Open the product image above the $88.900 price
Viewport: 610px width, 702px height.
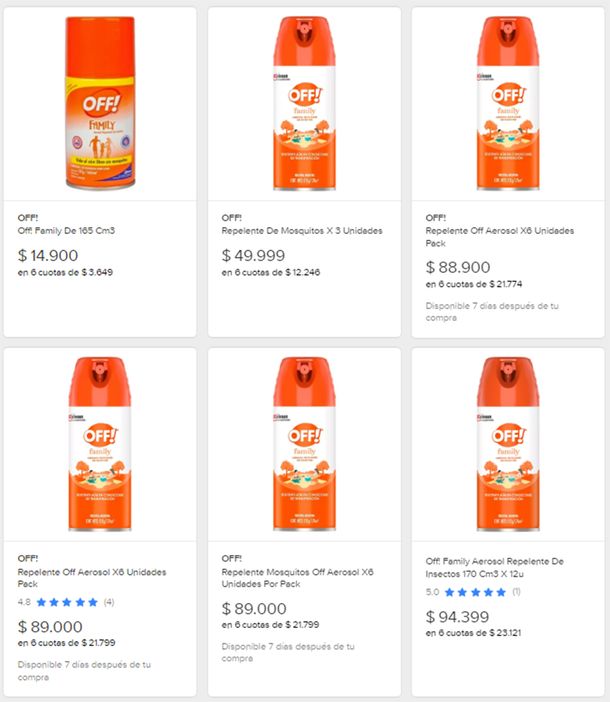point(508,102)
